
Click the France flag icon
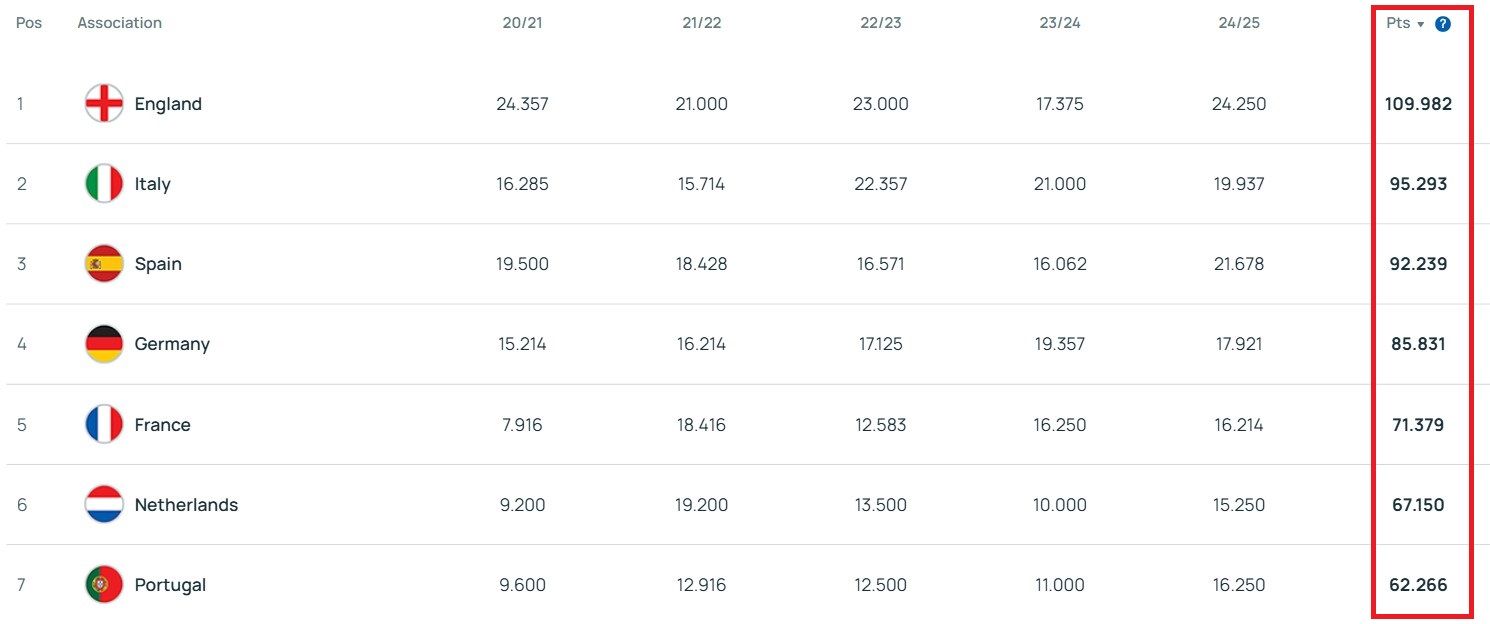[x=104, y=425]
